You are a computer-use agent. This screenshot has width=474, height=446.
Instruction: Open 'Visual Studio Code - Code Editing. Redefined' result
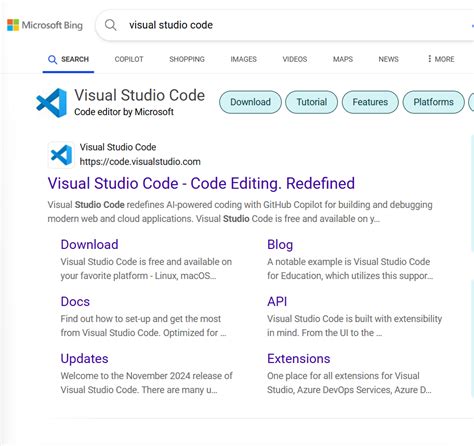[201, 183]
